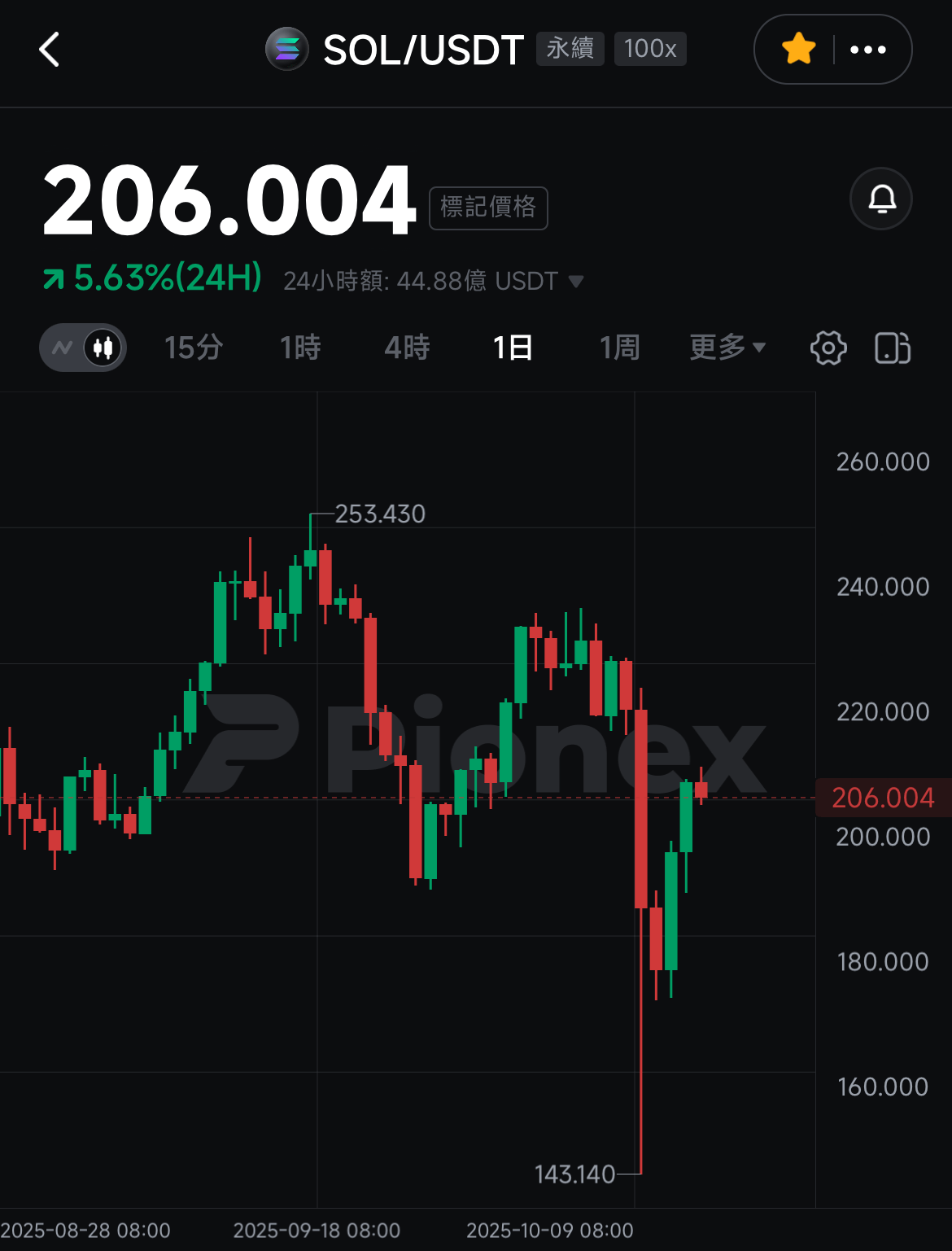Tap the back arrow icon
Viewport: 952px width, 1251px height.
tap(50, 50)
